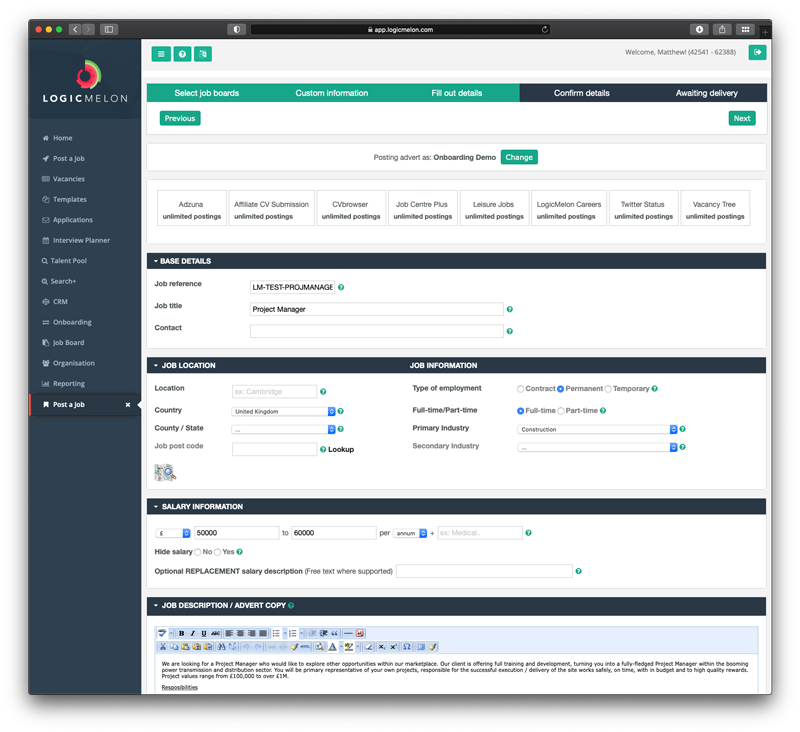Cut selection using the scissors icon
This screenshot has height=732, width=800.
tap(163, 646)
